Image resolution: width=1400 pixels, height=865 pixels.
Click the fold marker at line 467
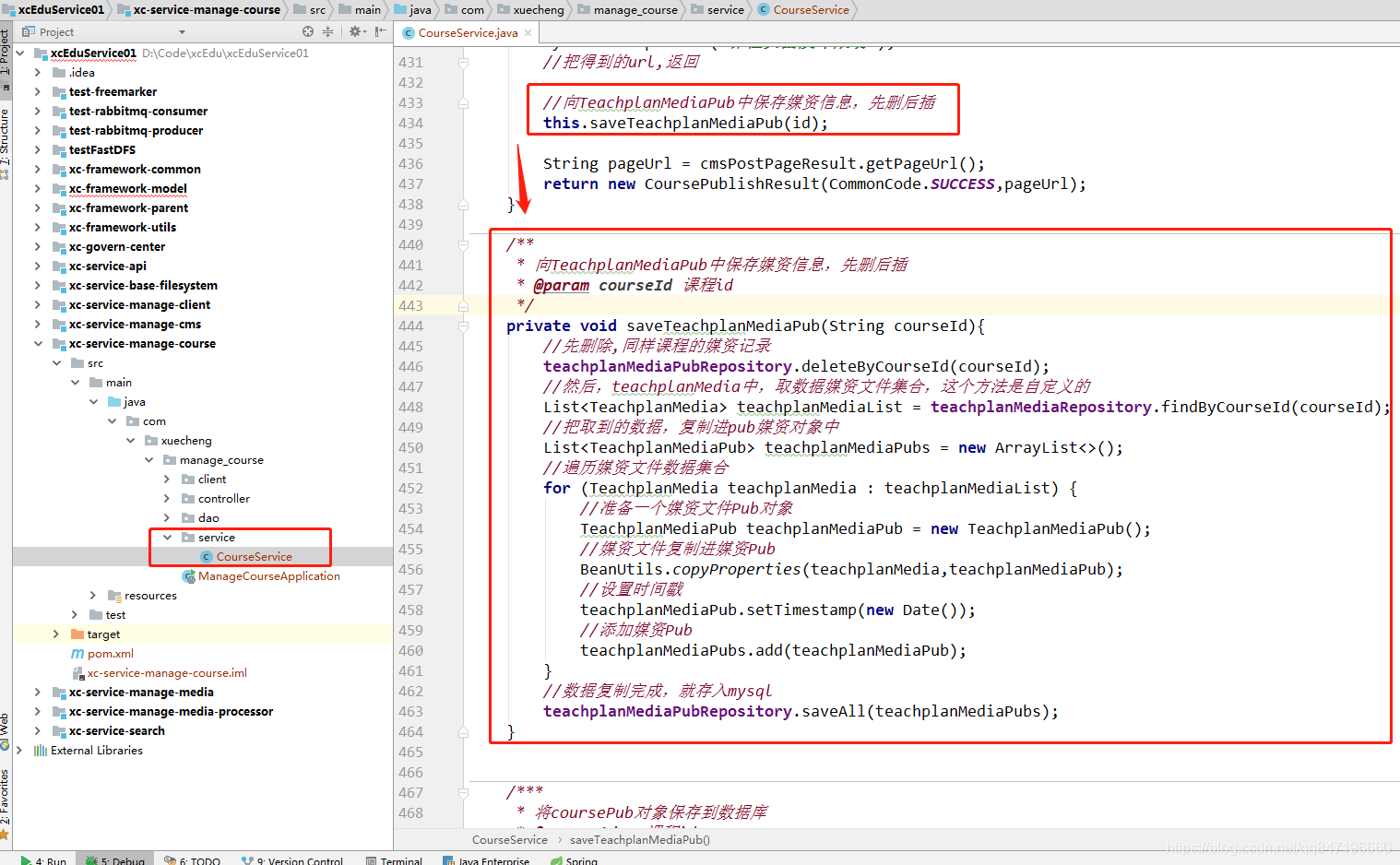[x=463, y=792]
